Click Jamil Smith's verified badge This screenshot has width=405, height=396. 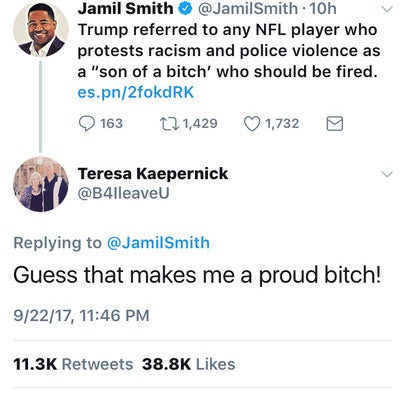point(186,8)
